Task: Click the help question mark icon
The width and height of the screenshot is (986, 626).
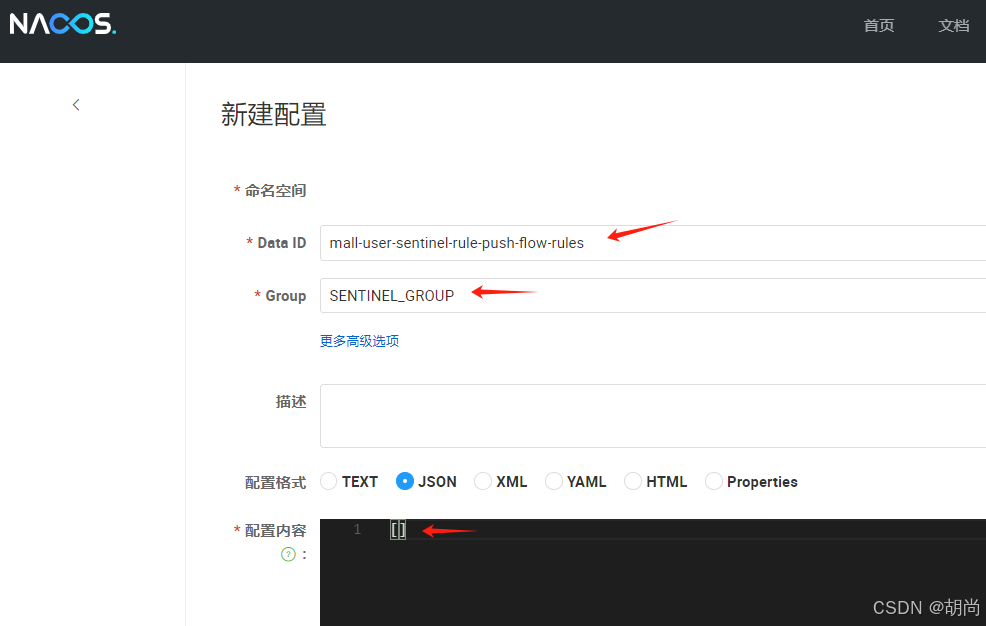Action: (288, 554)
